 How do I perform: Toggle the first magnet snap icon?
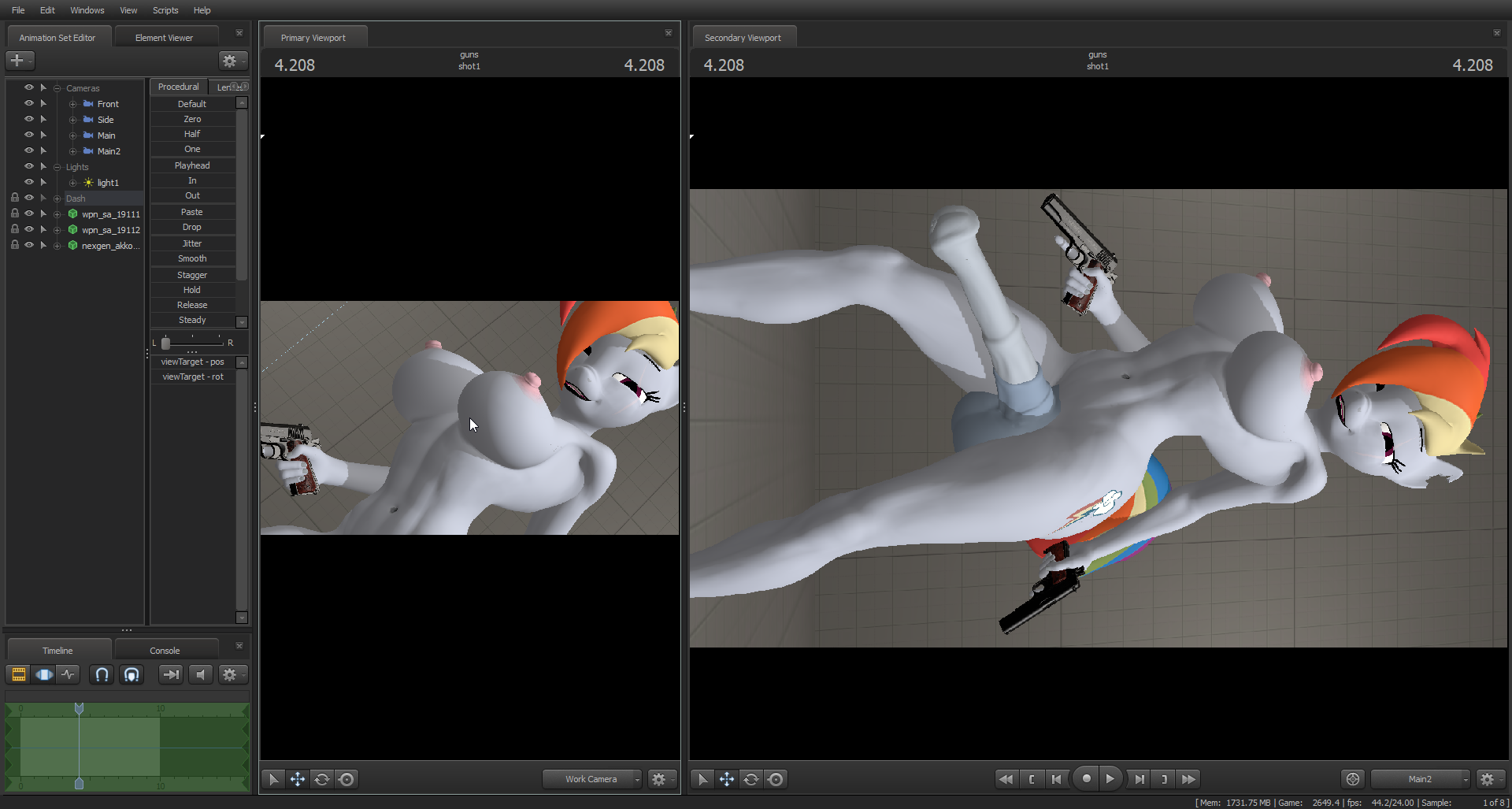click(x=102, y=674)
